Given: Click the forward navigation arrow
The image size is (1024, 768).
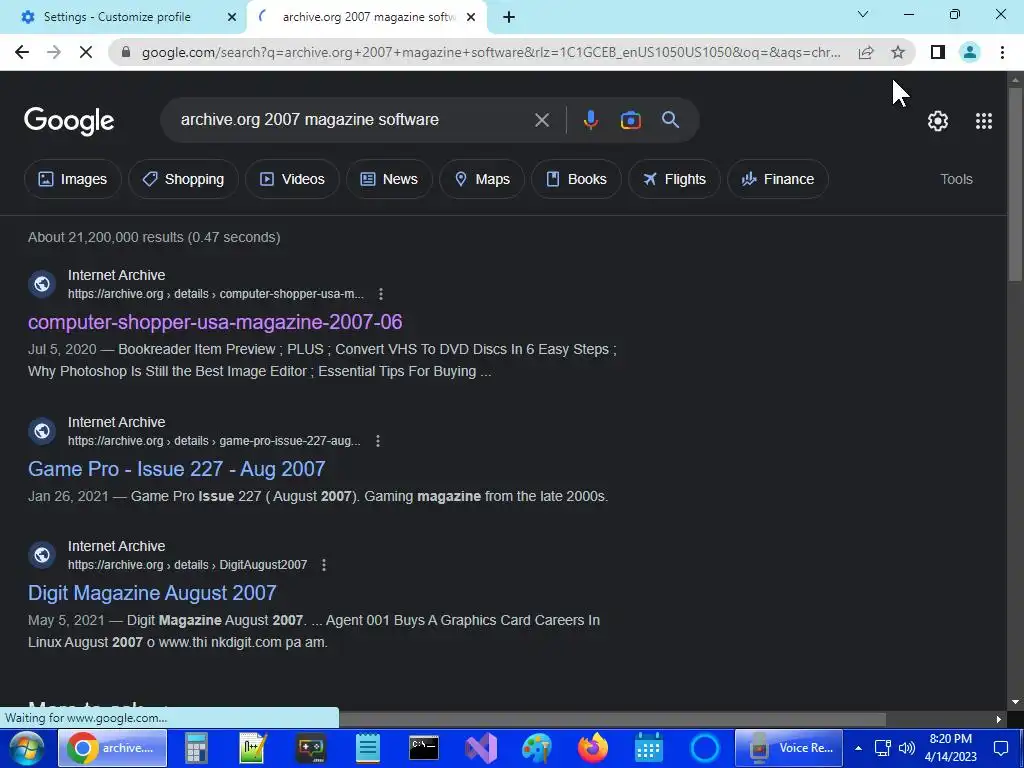Looking at the screenshot, I should (x=54, y=52).
